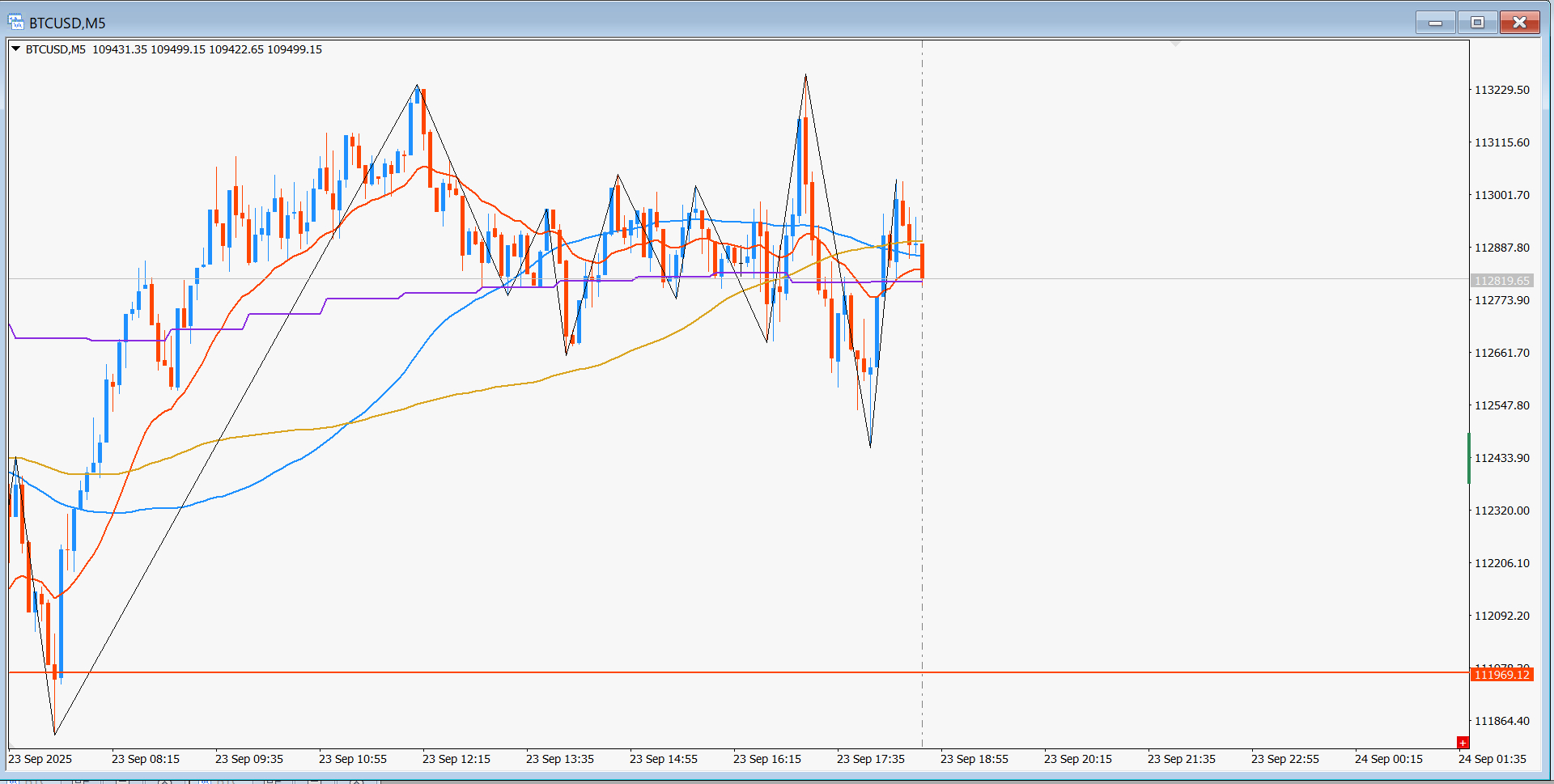The height and width of the screenshot is (784, 1554).
Task: Click the red plus icon at chart corner
Action: (1462, 742)
